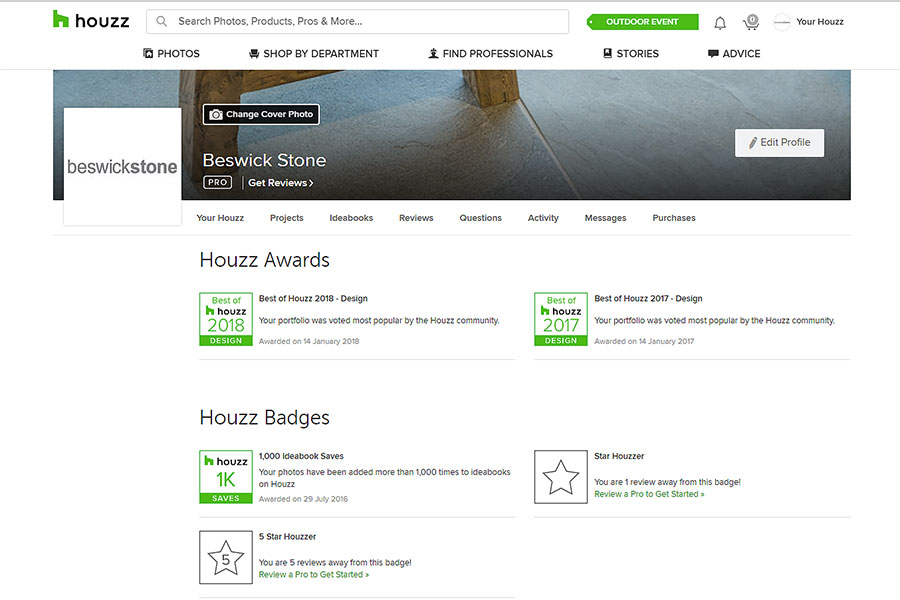Click the Your Houzz profile avatar
Screen dimensions: 900x600
point(782,22)
